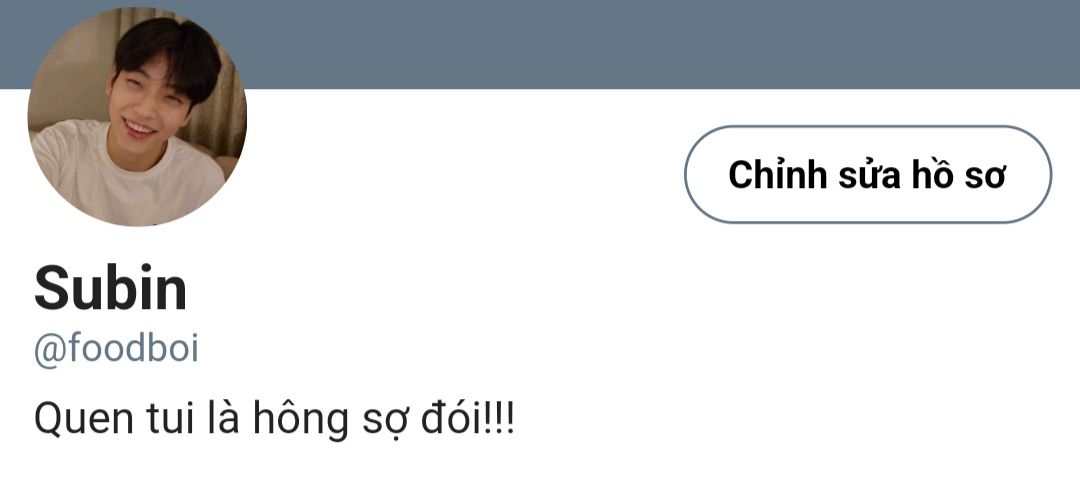This screenshot has height=485, width=1080.
Task: Tap the Vietnamese bio sentence
Action: [x=274, y=416]
